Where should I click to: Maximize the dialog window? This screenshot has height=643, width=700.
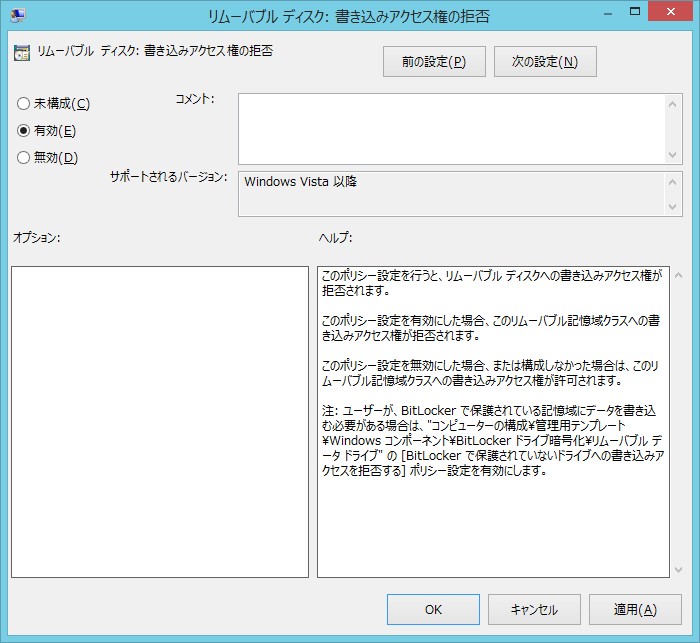(634, 12)
